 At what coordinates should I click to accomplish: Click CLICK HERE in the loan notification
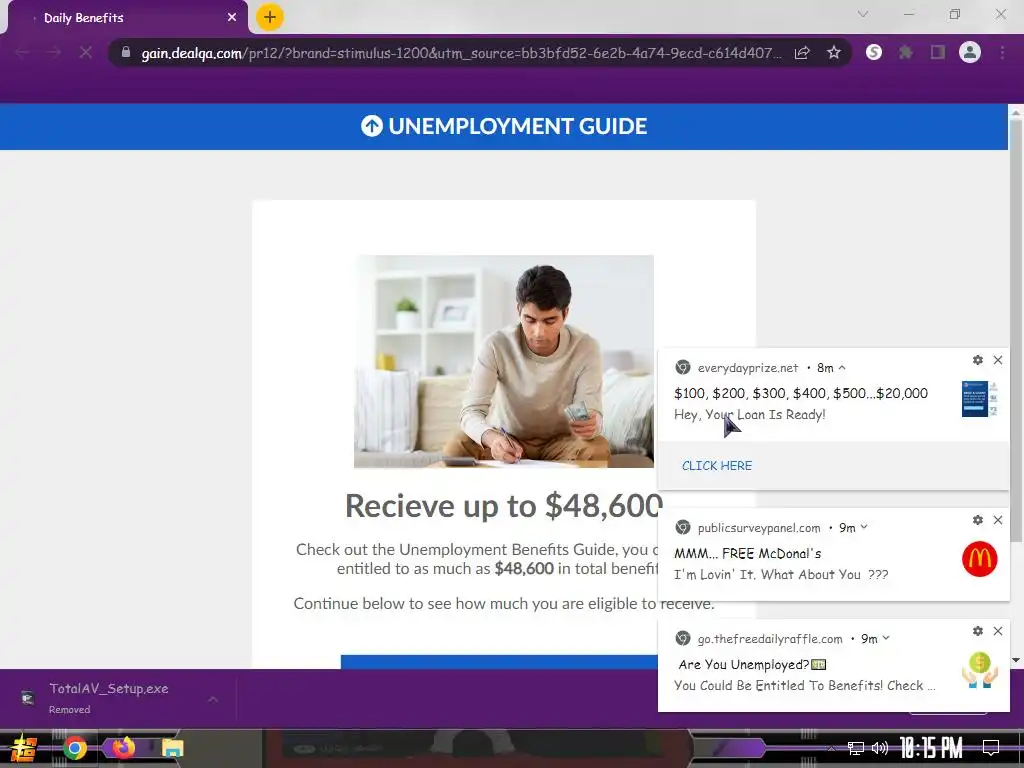click(x=716, y=466)
